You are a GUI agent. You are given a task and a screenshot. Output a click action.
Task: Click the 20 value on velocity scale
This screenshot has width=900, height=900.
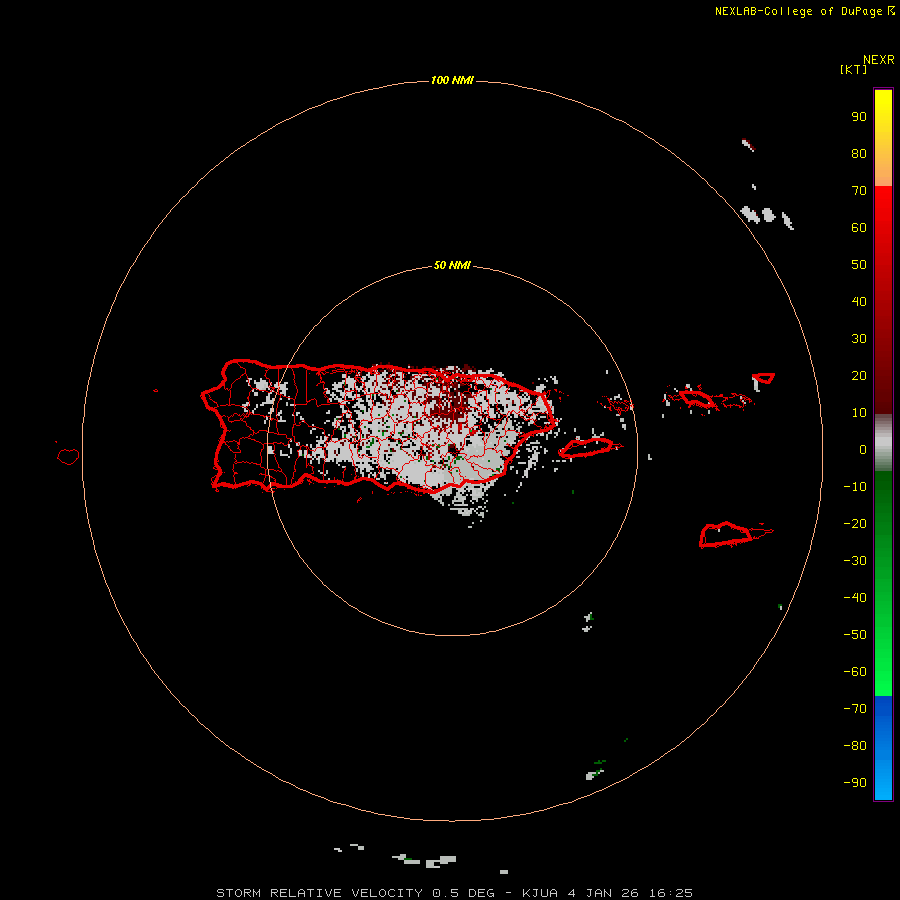coord(859,375)
